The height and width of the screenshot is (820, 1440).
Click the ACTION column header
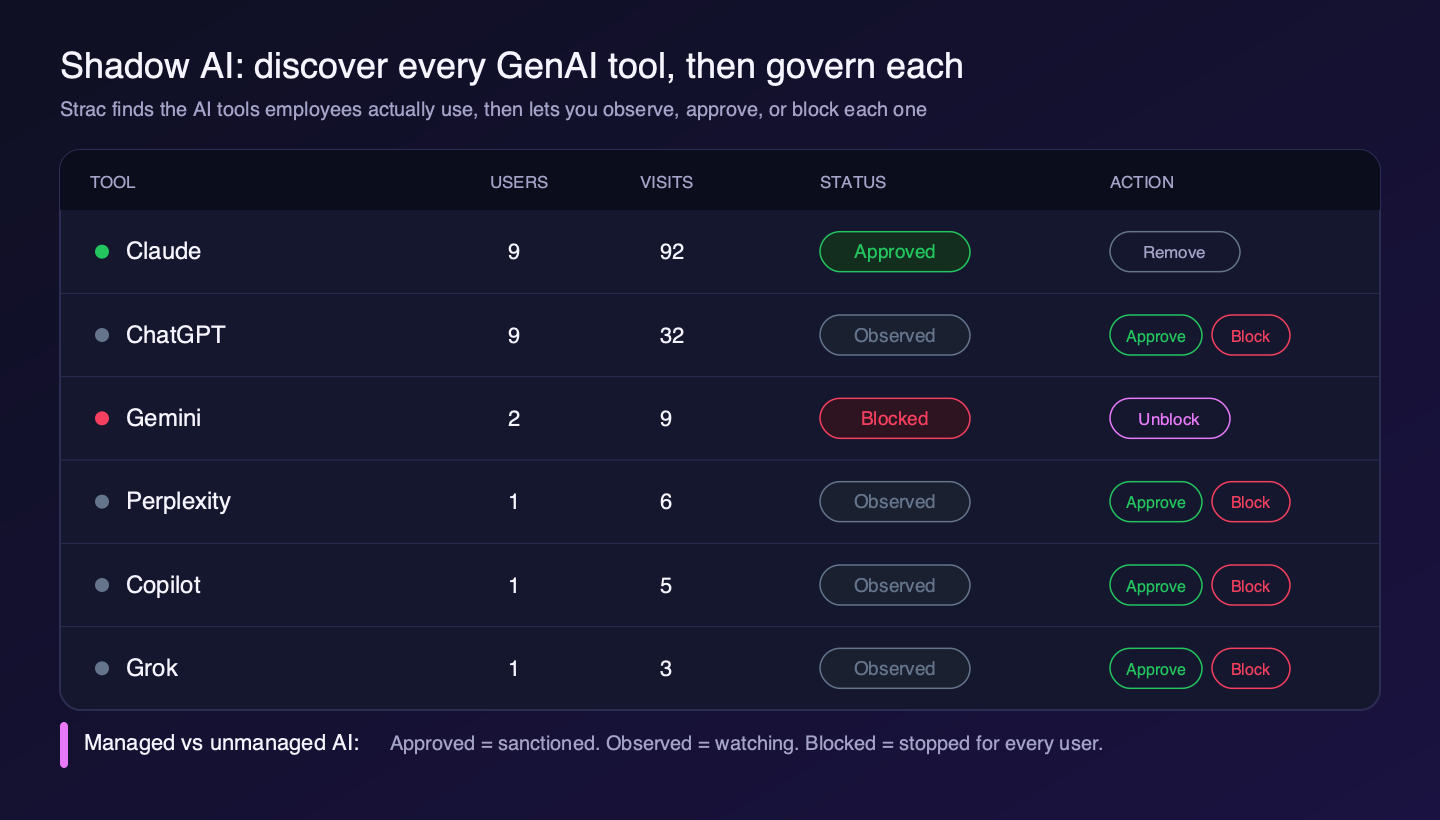coord(1142,182)
